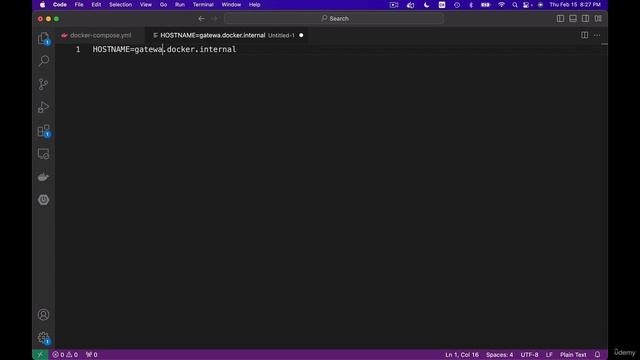The image size is (640, 360).
Task: Click line number 1 in gutter
Action: click(78, 49)
